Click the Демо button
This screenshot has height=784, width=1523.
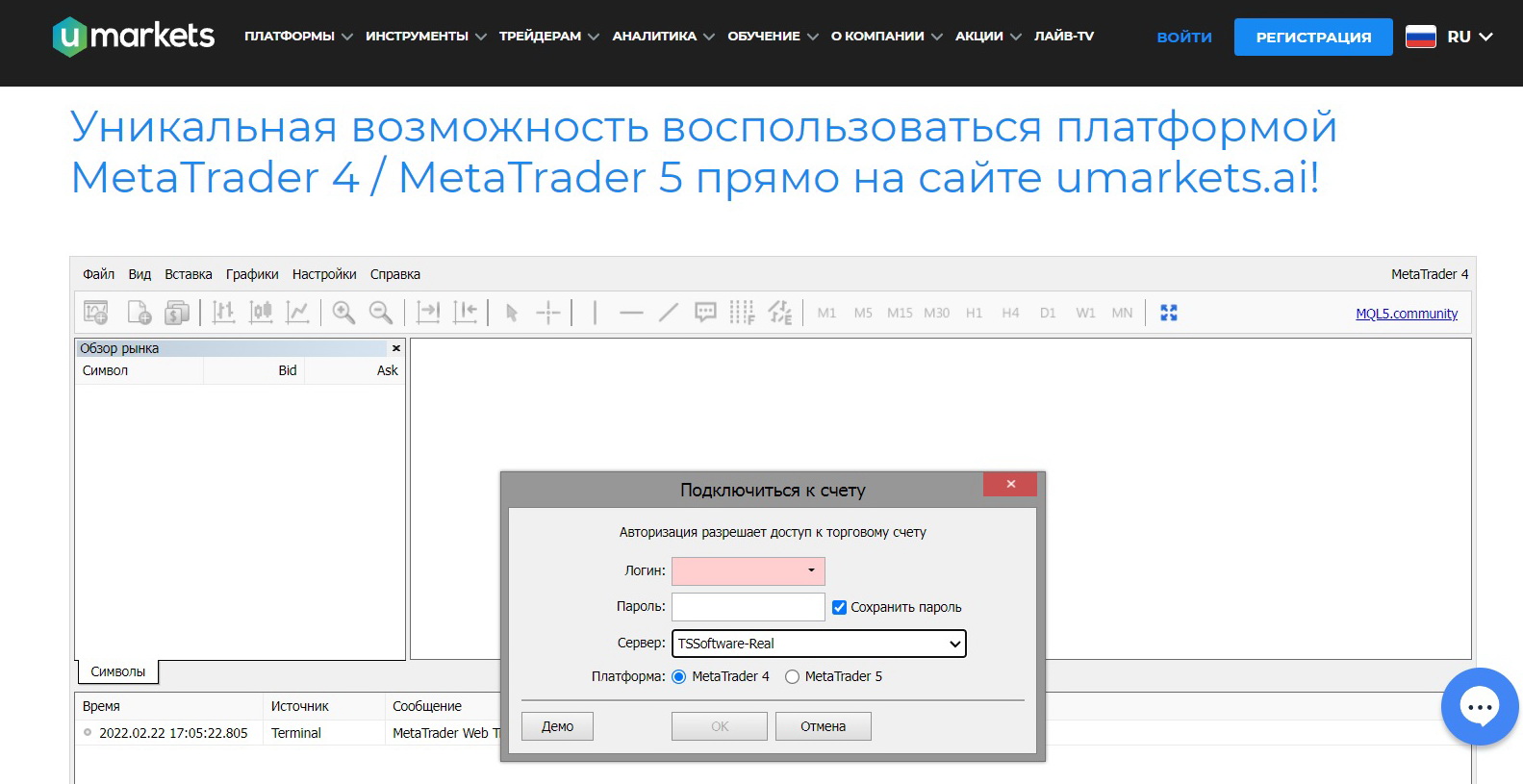(557, 726)
